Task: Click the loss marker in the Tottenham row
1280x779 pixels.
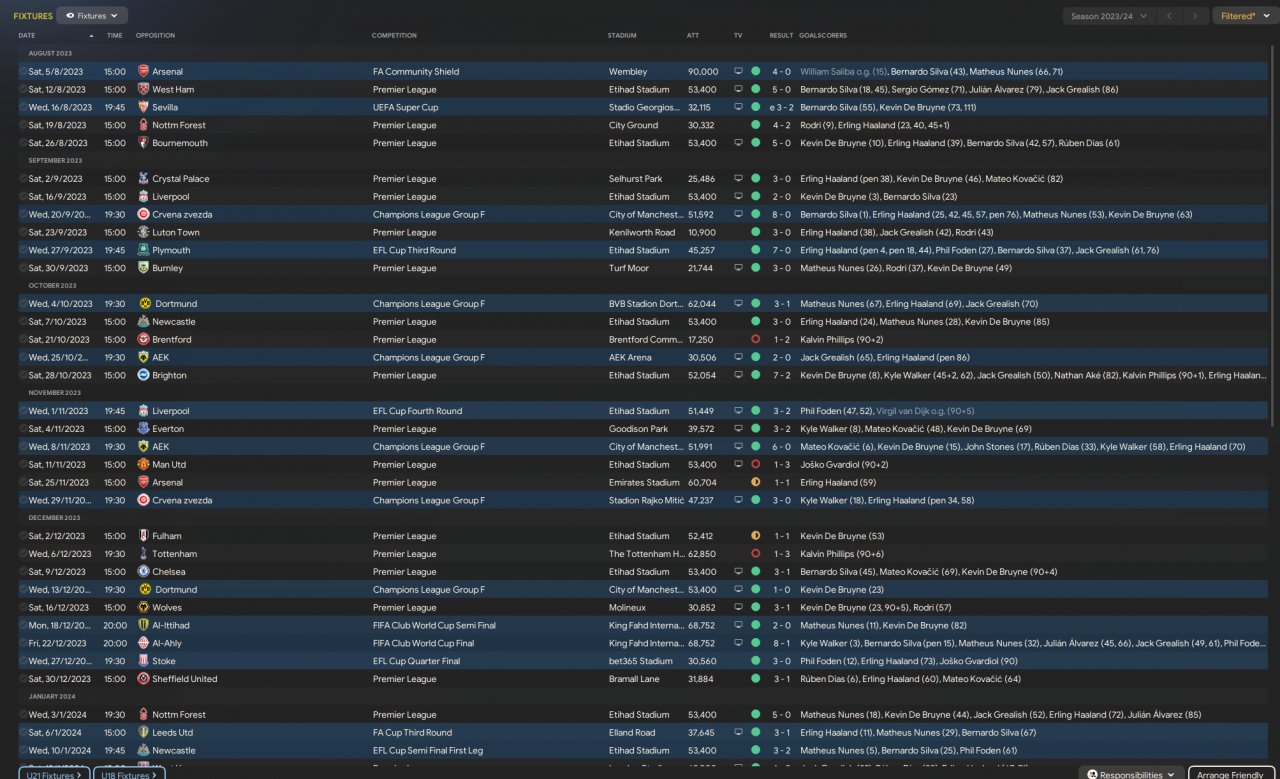Action: 755,554
